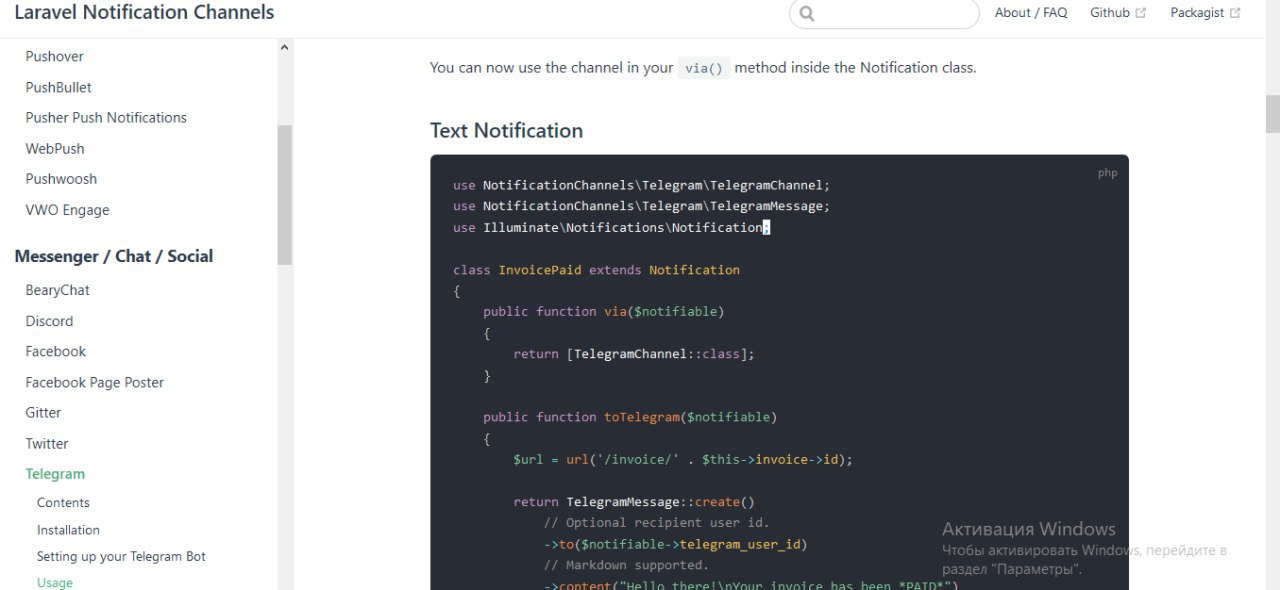Go to Laravel Notification Channels home
This screenshot has height=590, width=1280.
click(144, 13)
